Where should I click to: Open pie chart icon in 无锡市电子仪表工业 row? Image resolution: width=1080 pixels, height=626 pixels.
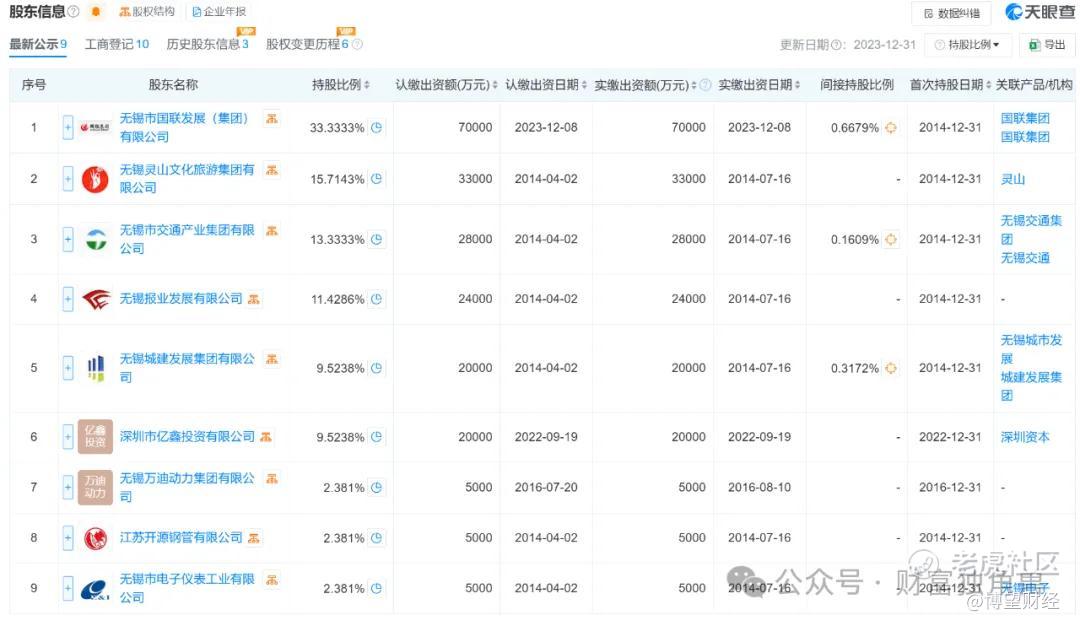(x=376, y=589)
